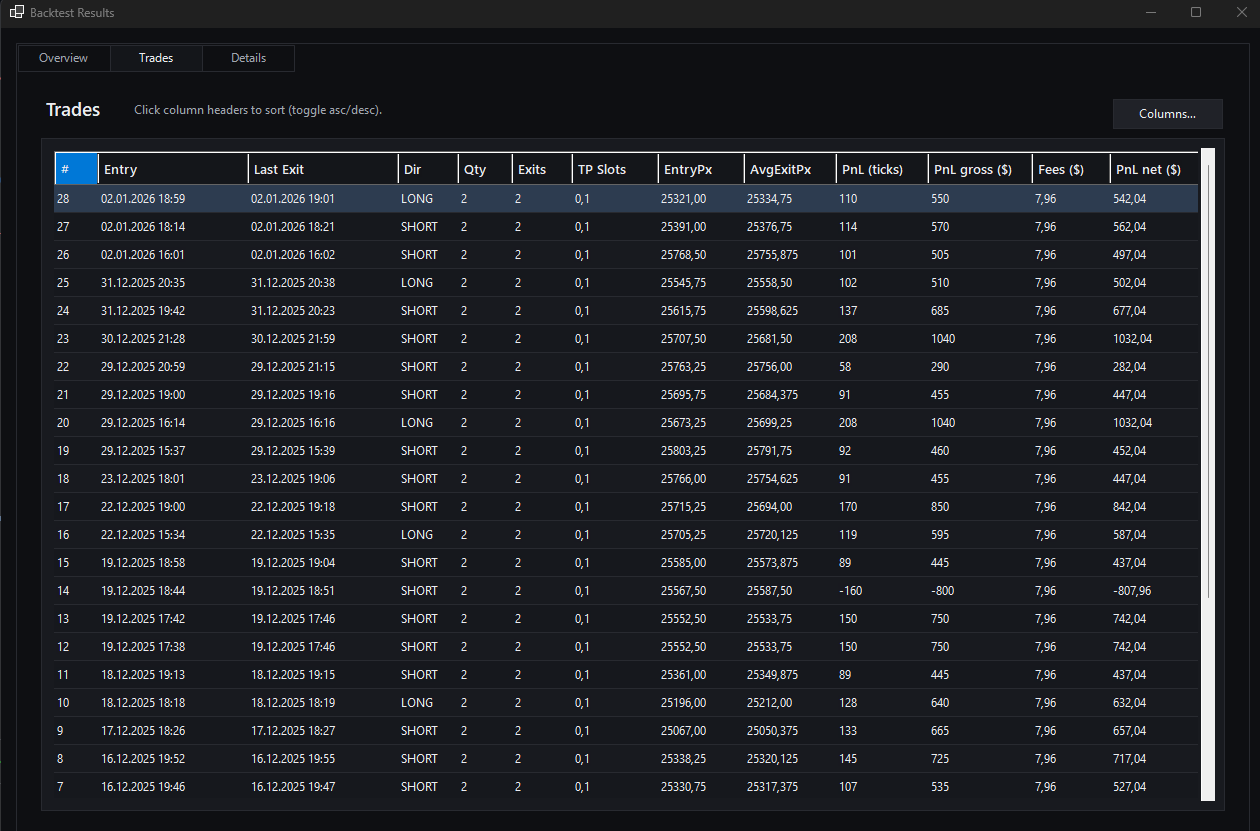Sort trades by the # column header
The image size is (1260, 831).
pos(76,169)
